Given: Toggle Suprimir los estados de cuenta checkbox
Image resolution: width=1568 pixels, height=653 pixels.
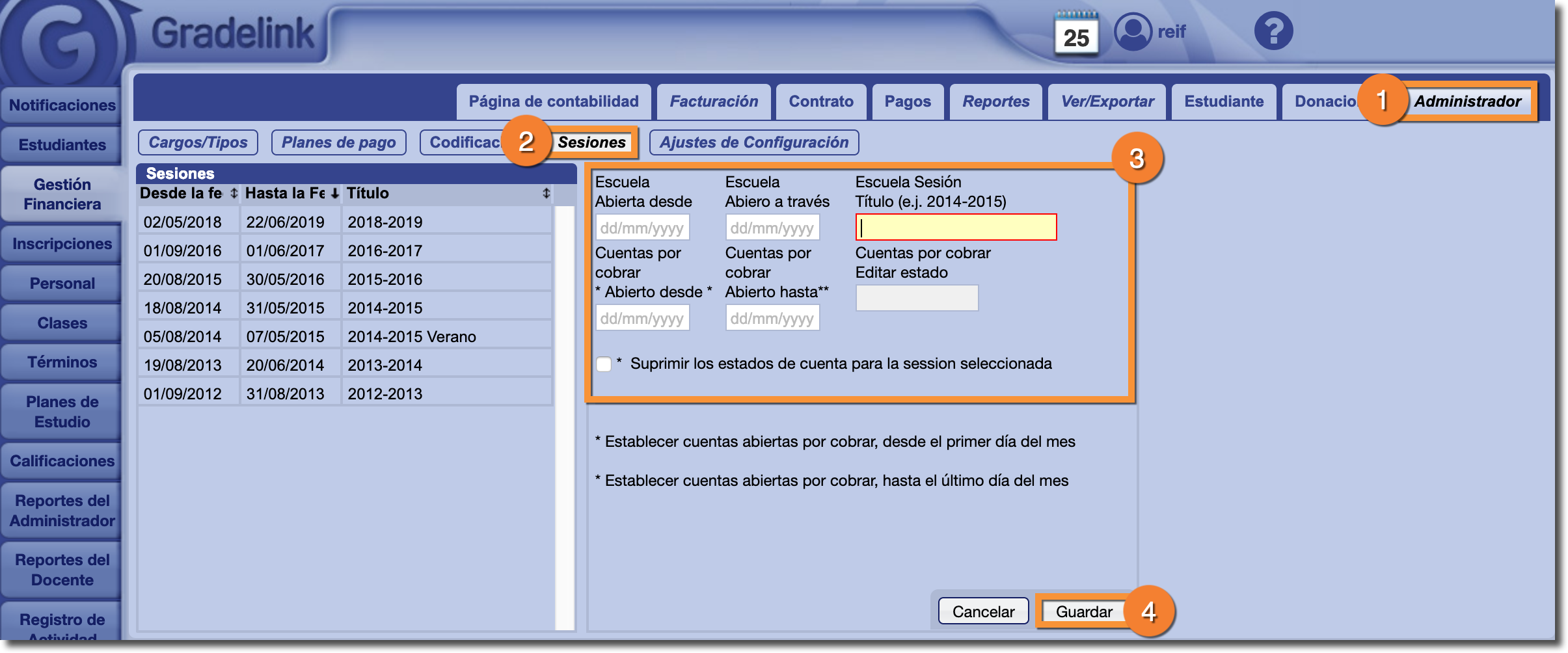Looking at the screenshot, I should [x=604, y=364].
